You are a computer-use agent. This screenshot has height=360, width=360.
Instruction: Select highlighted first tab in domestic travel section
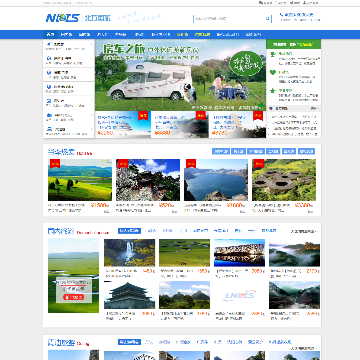[x=129, y=231]
